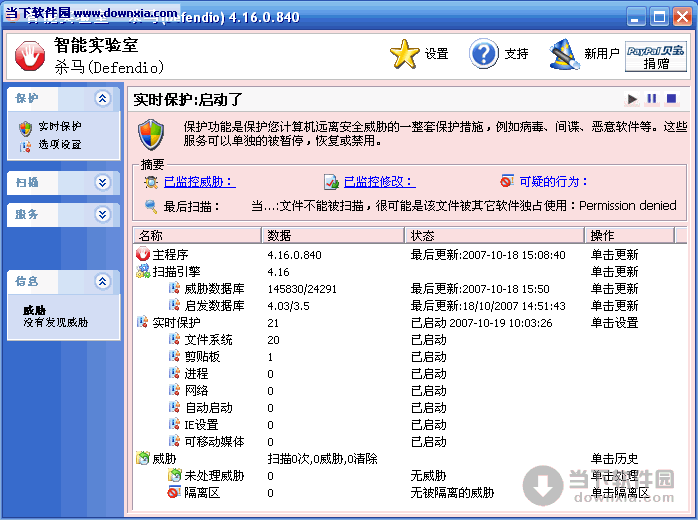
Task: Click the wizard hat new user icon
Action: (x=564, y=54)
